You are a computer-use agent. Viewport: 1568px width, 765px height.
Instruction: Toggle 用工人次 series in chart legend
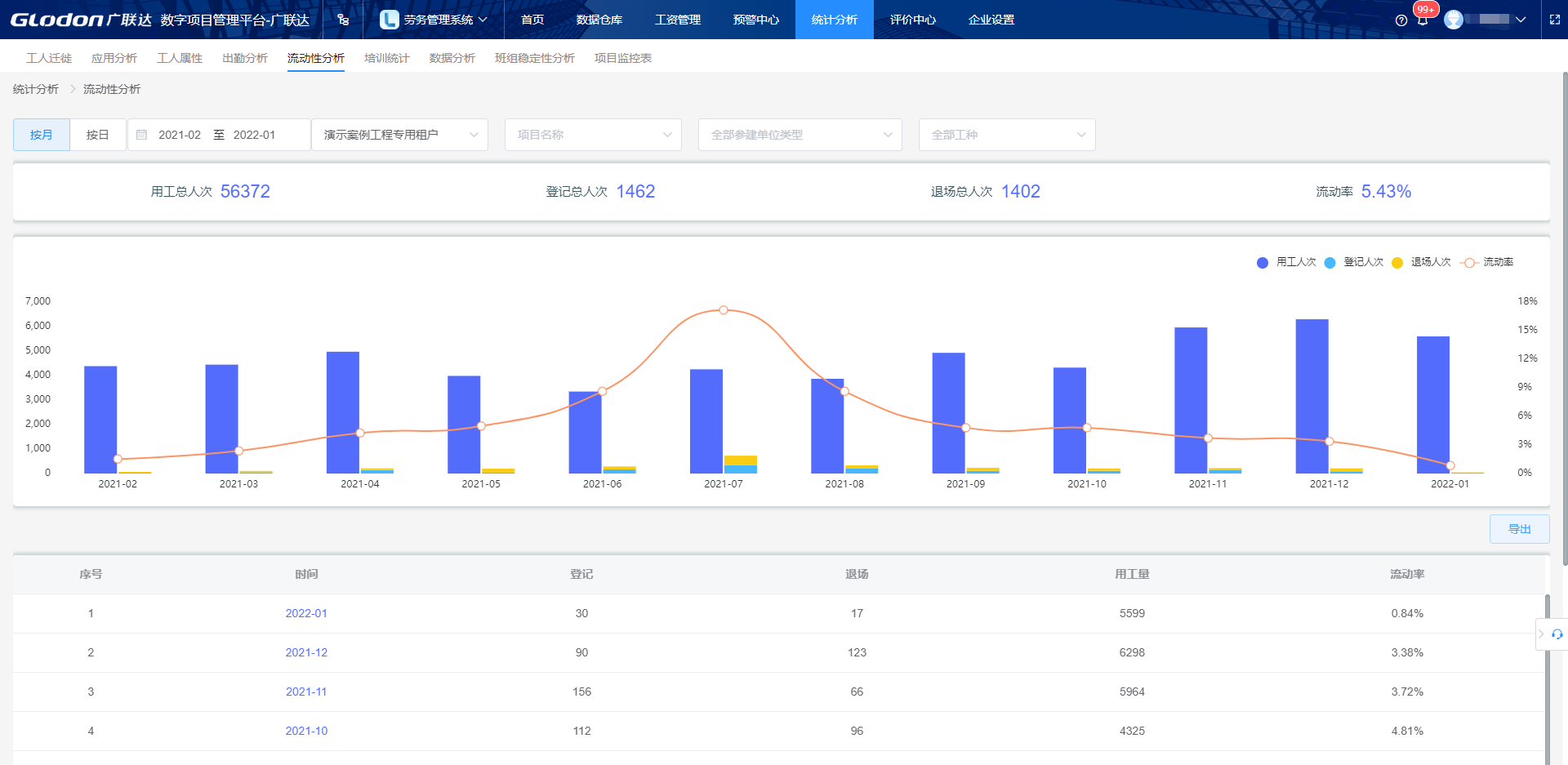click(1287, 262)
